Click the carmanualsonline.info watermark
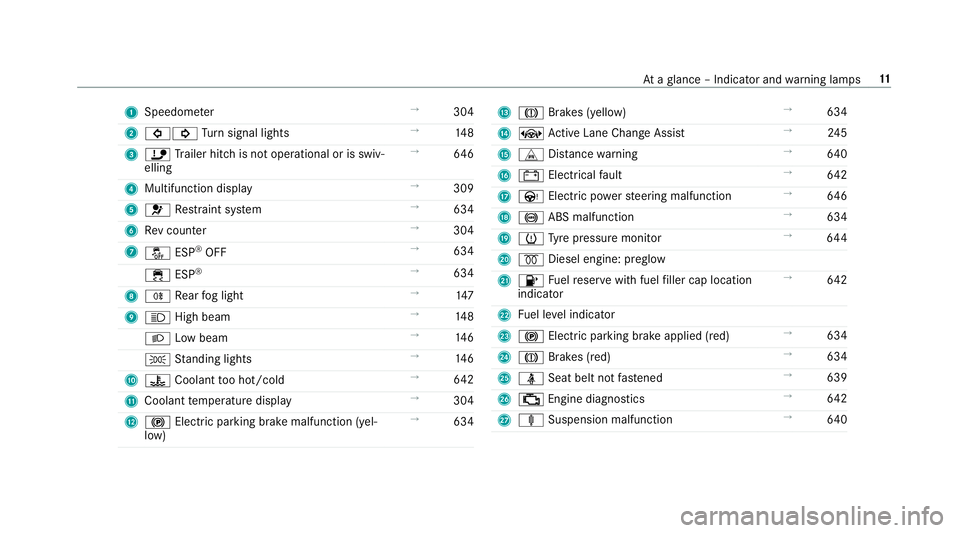960x533 pixels. (x=812, y=516)
